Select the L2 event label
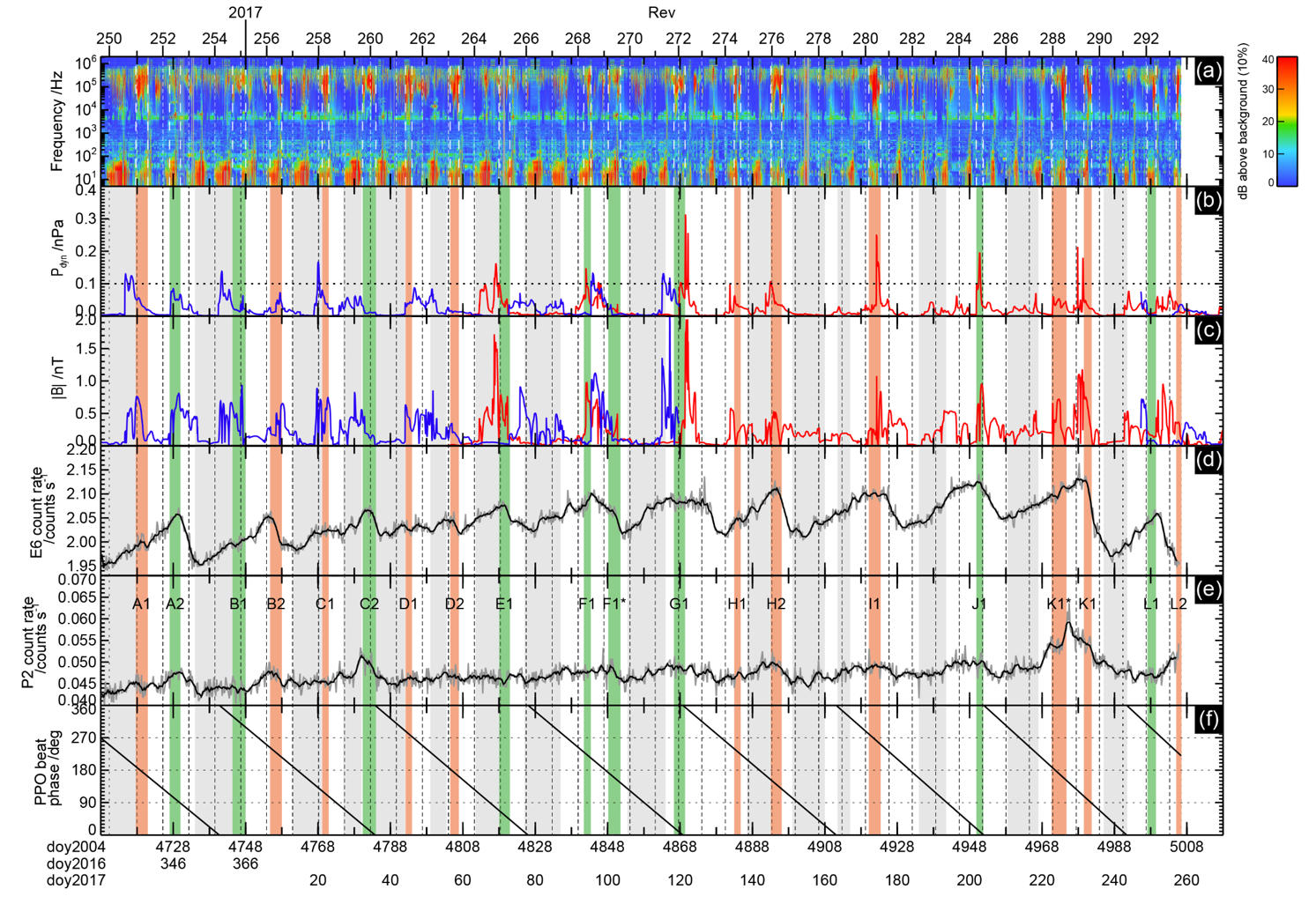Screen dimensions: 1316x904 click(1178, 604)
